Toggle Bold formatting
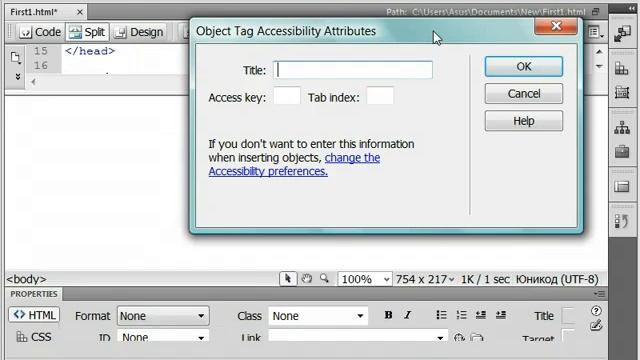This screenshot has width=640, height=360. point(388,315)
